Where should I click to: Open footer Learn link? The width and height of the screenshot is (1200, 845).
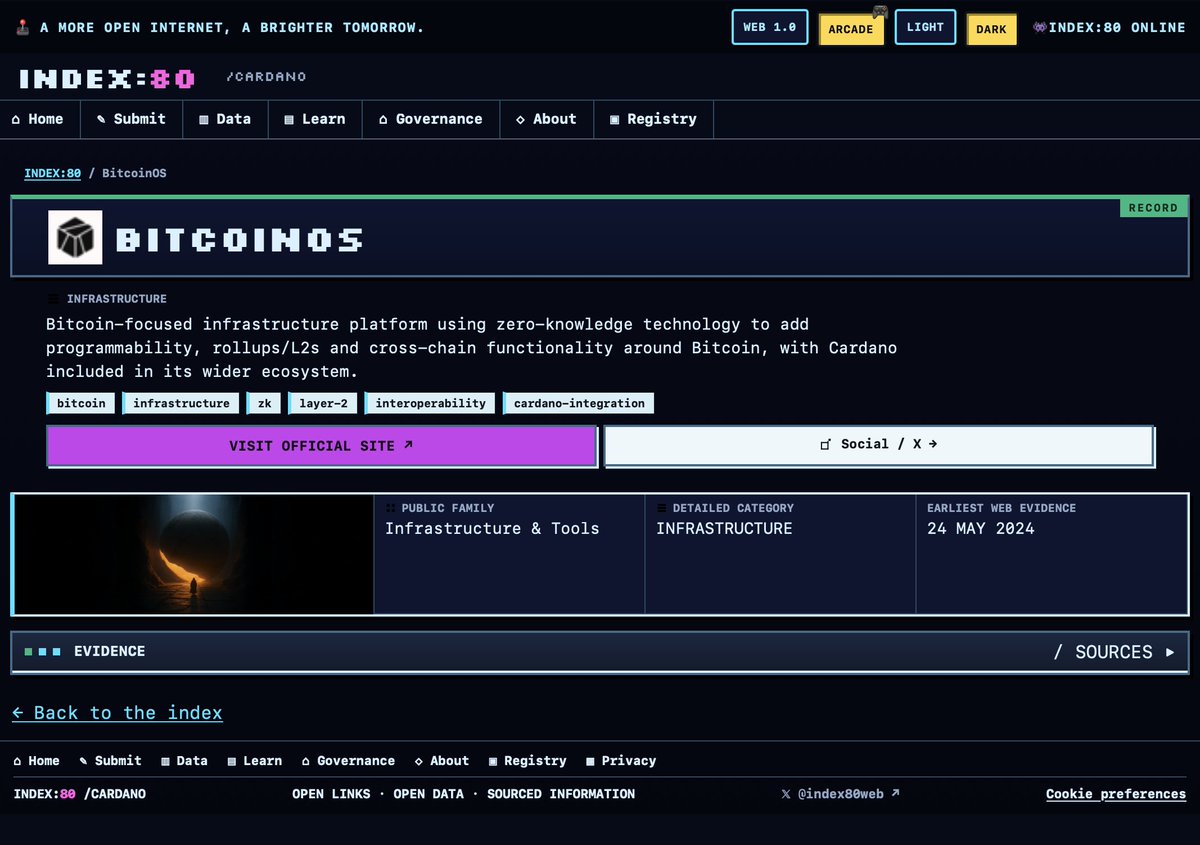coord(255,761)
